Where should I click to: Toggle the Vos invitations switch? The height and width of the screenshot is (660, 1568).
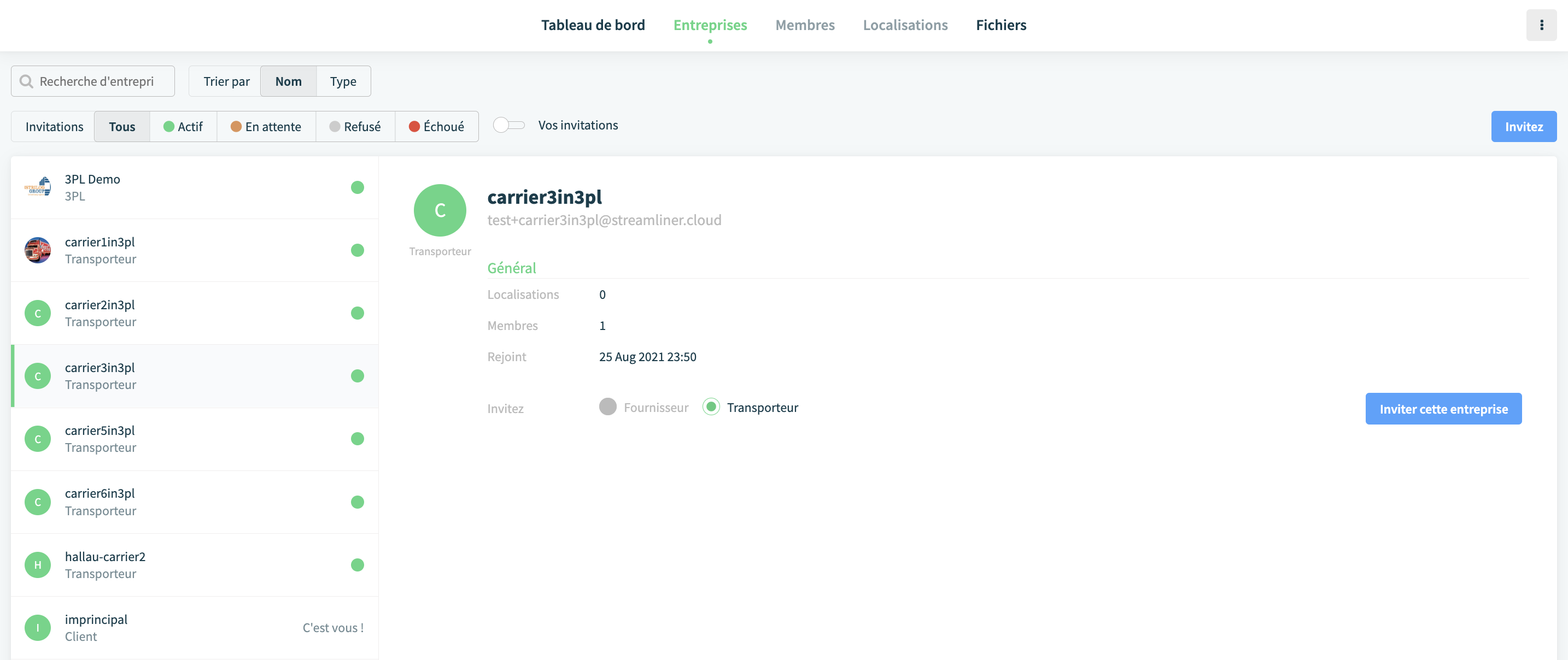point(508,125)
